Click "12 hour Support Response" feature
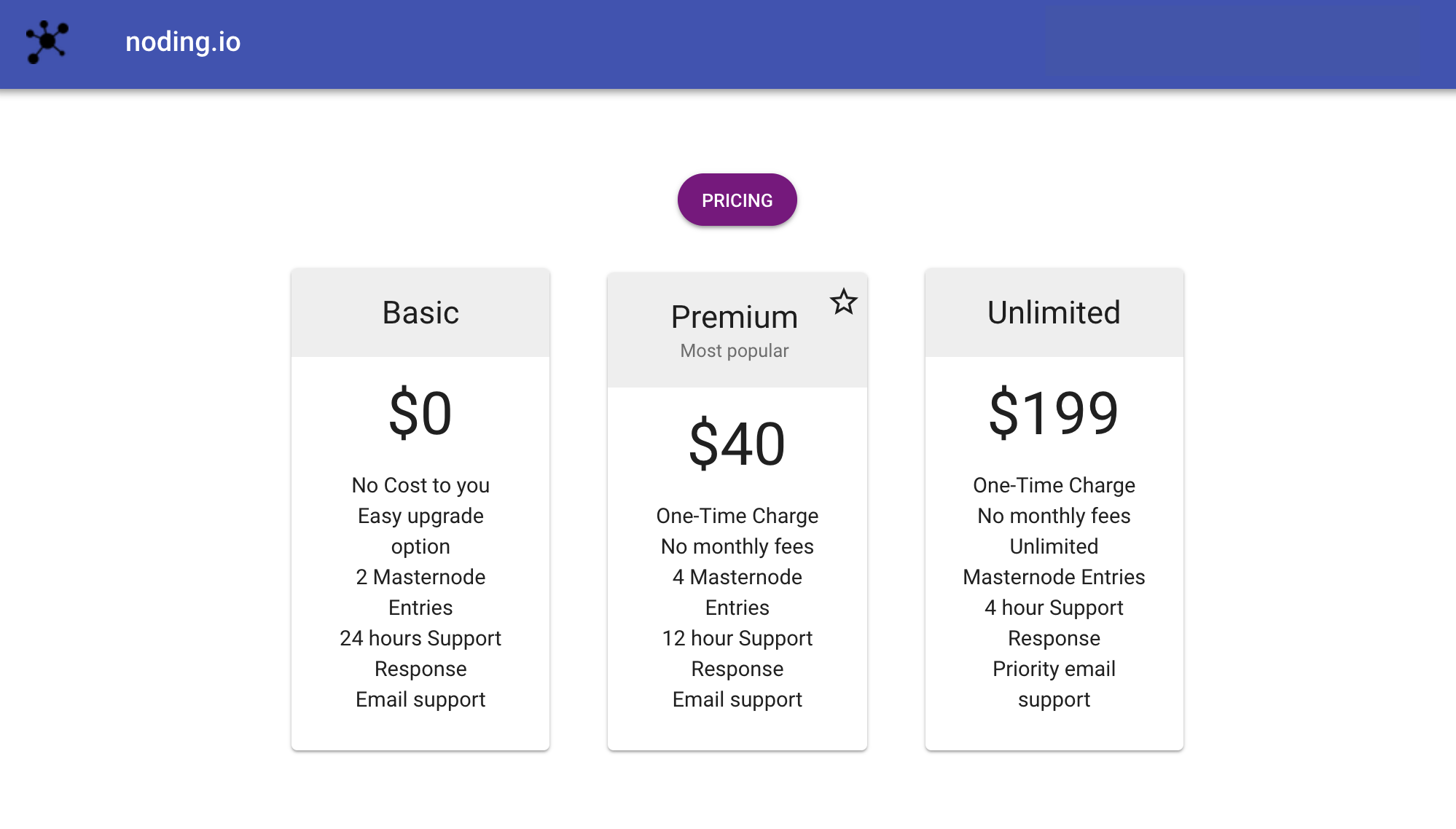Viewport: 1456px width, 829px height. (737, 653)
